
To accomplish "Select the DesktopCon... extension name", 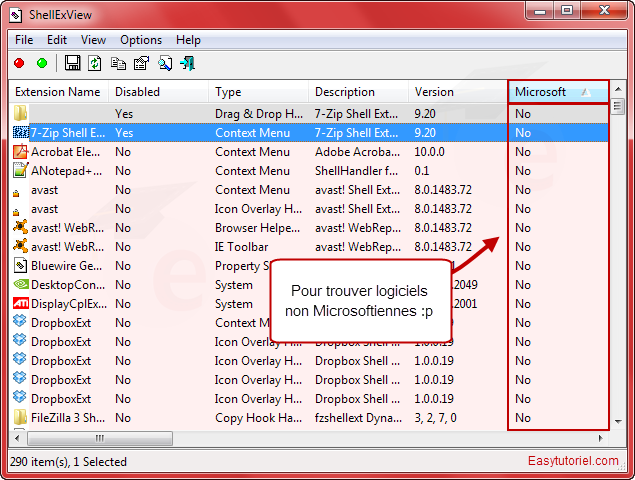I will pos(68,285).
